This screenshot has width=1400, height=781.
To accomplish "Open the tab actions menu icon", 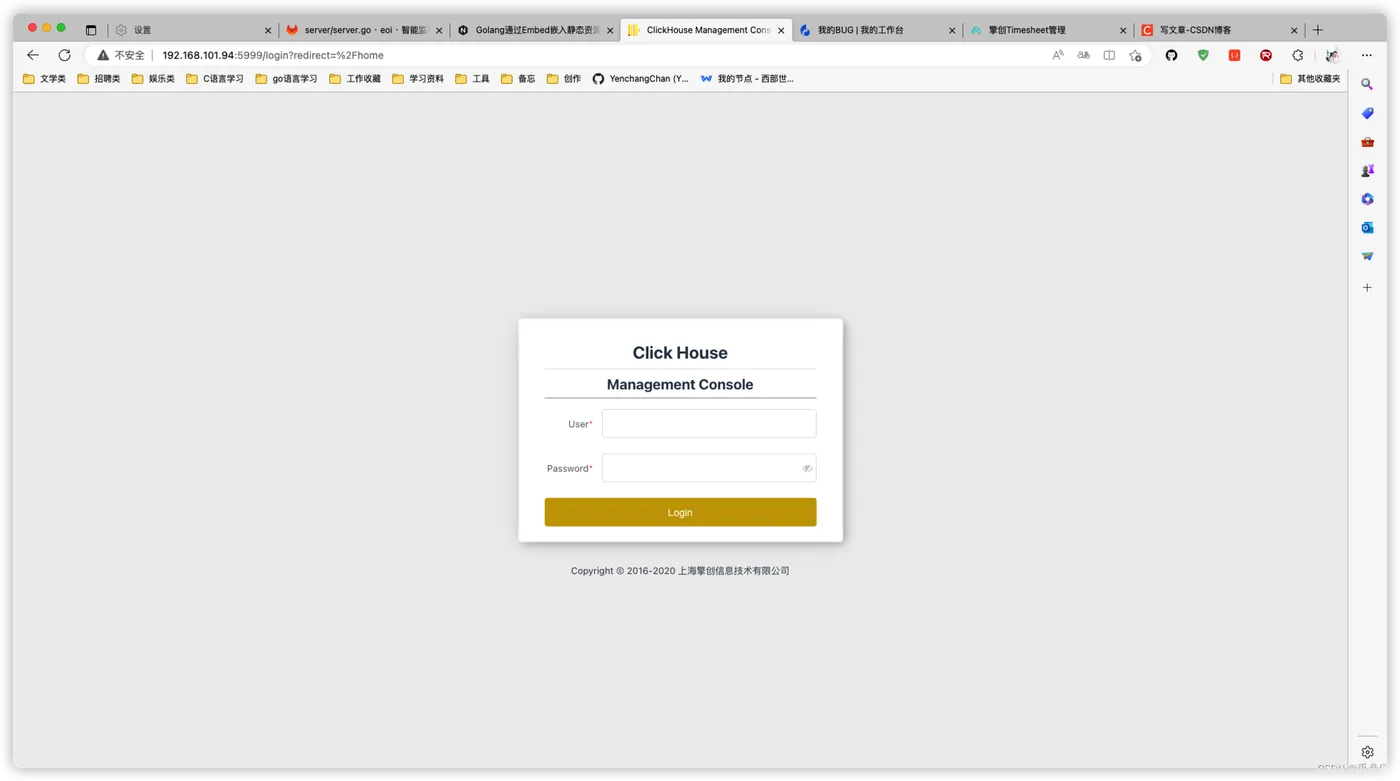I will coord(91,30).
